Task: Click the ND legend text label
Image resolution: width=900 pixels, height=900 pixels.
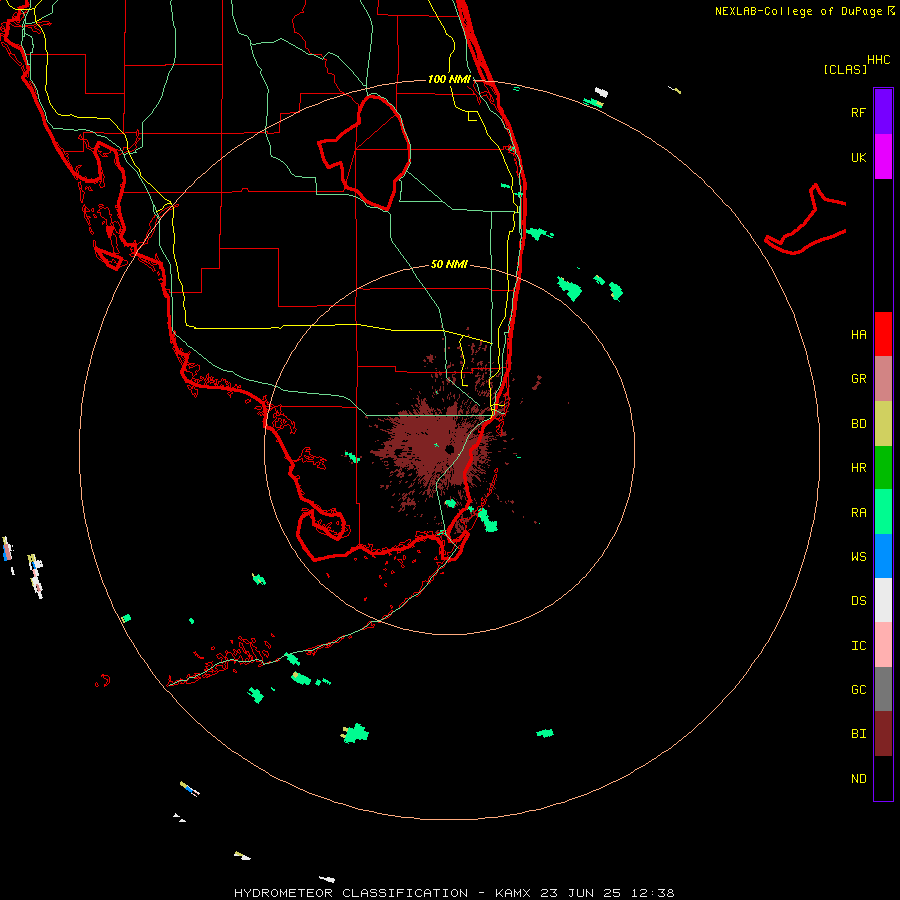Action: (858, 779)
